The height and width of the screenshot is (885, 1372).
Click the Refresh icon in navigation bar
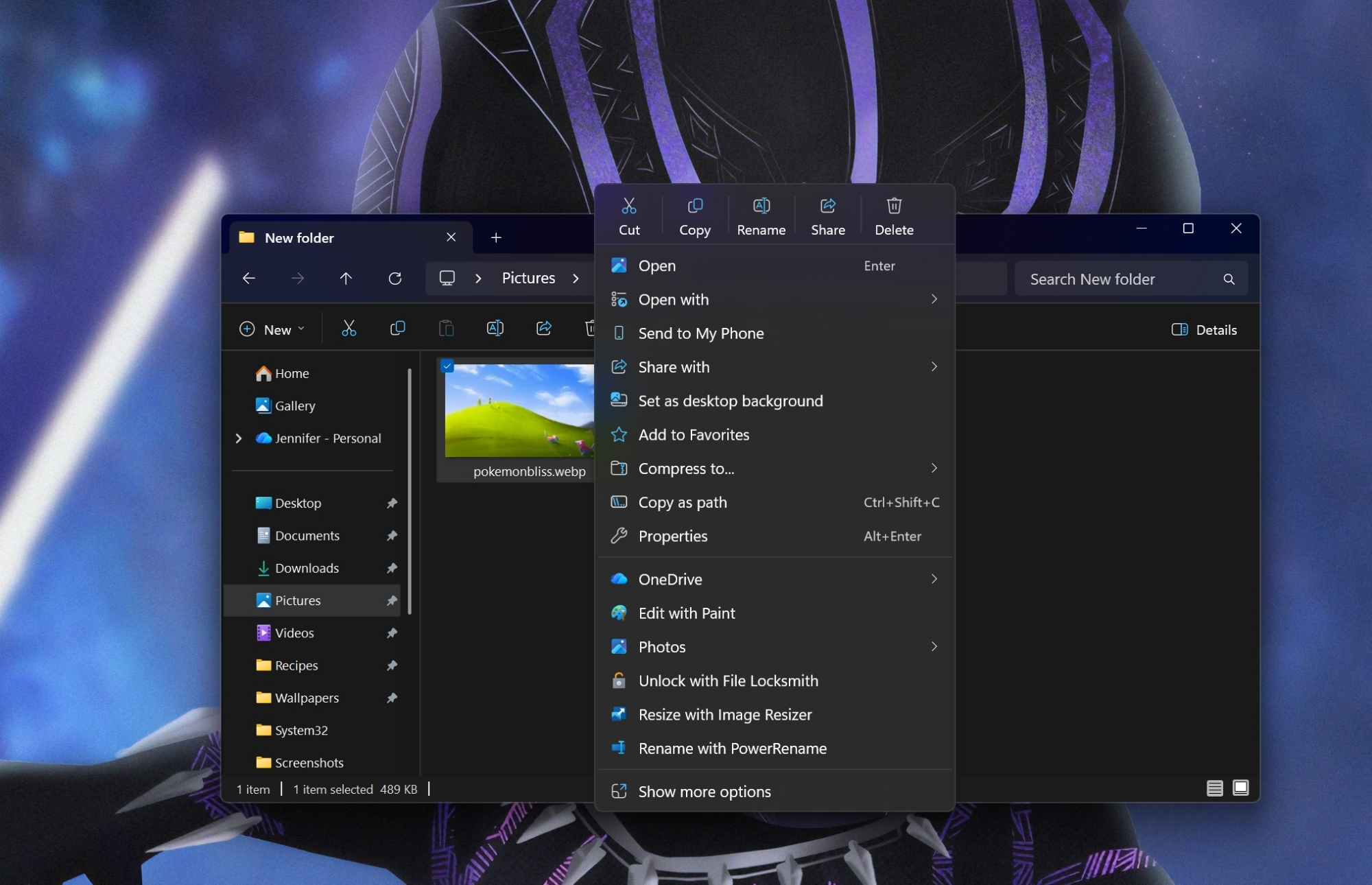tap(394, 279)
